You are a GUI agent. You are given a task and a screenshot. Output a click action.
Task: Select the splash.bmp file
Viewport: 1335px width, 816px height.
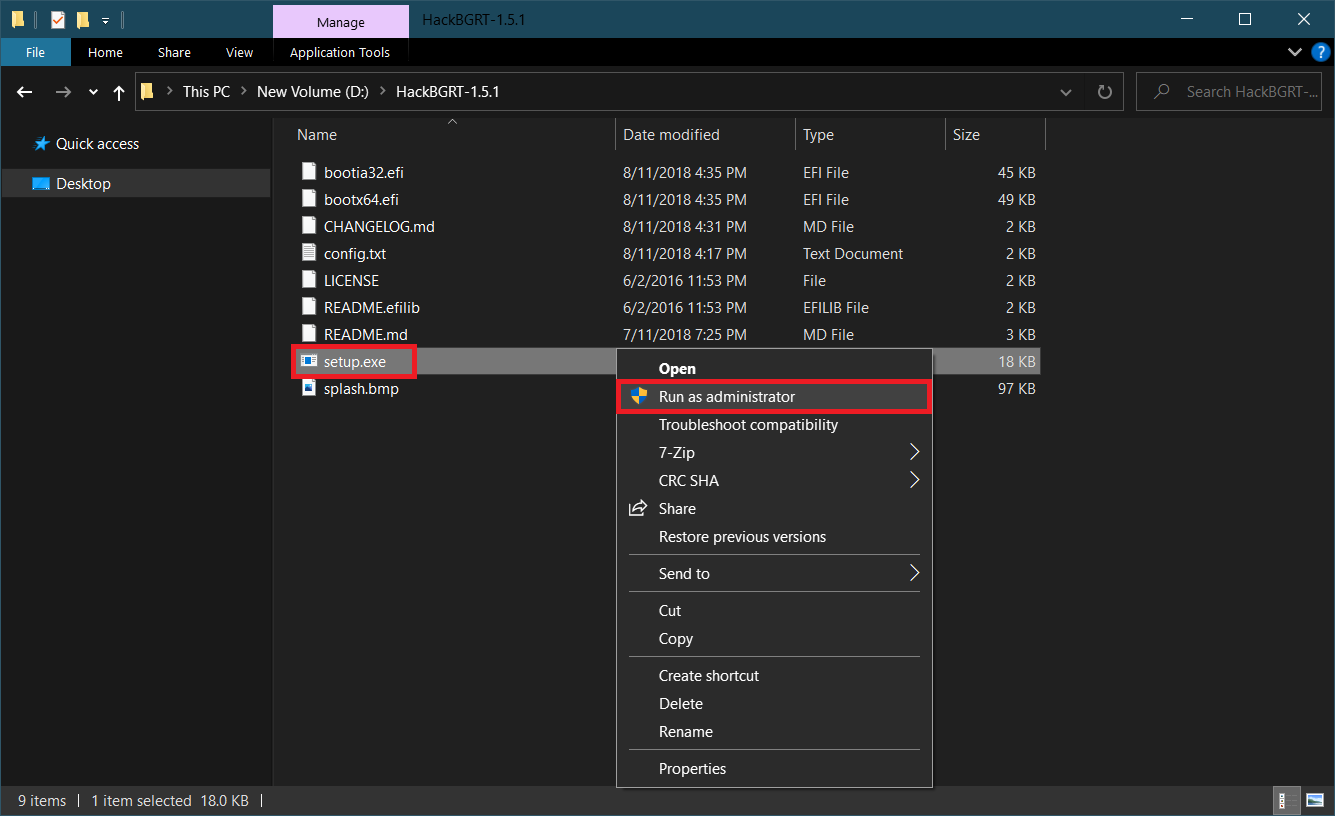pos(361,389)
